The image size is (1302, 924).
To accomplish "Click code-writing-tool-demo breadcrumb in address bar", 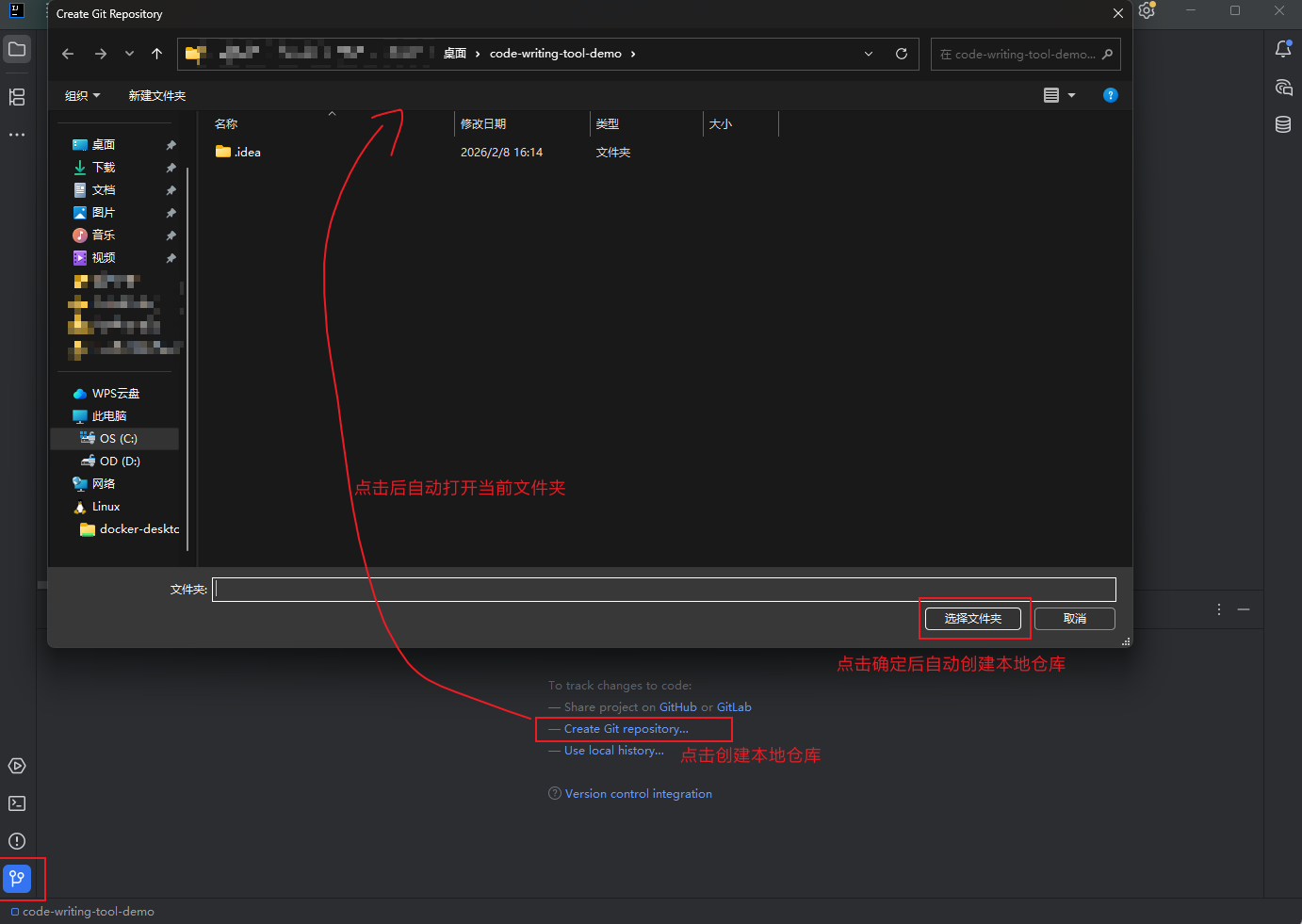I will [556, 54].
